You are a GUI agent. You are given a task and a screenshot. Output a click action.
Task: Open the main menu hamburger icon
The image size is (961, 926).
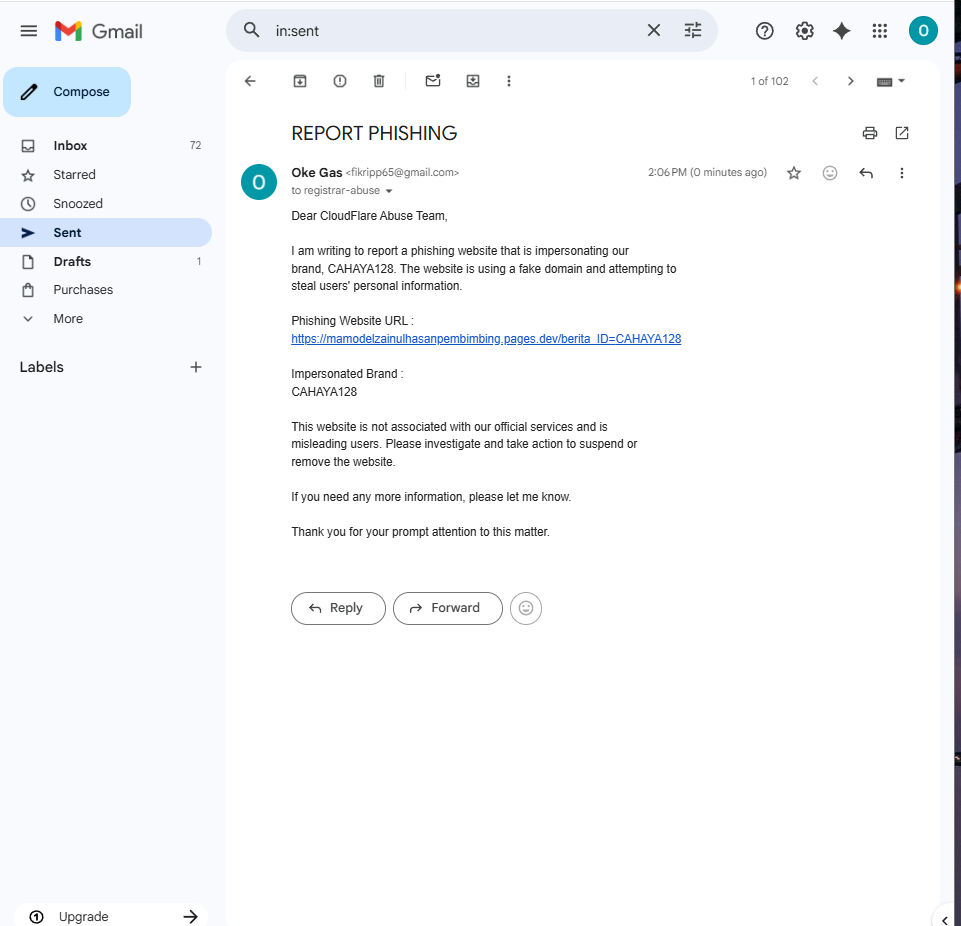[29, 31]
